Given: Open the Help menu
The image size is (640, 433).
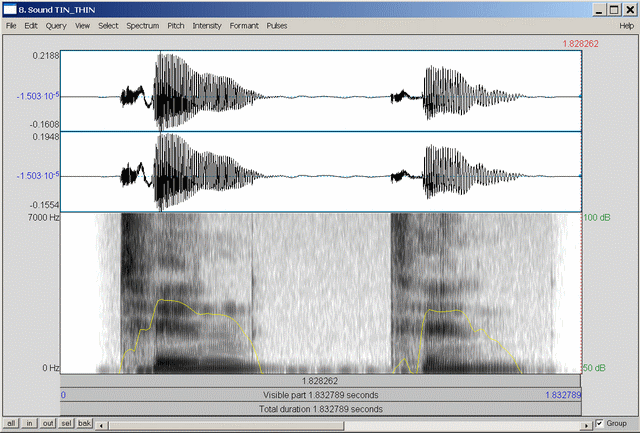Looking at the screenshot, I should pos(626,25).
